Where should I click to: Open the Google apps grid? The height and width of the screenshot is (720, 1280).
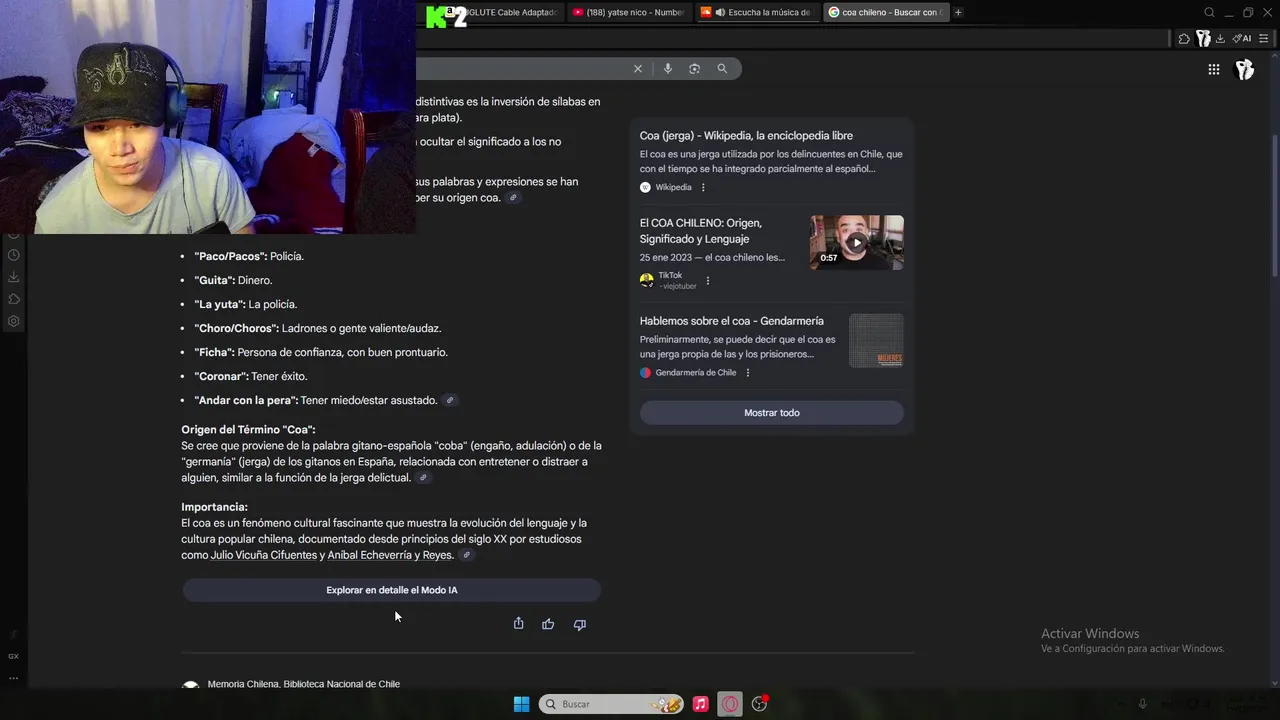[x=1213, y=69]
